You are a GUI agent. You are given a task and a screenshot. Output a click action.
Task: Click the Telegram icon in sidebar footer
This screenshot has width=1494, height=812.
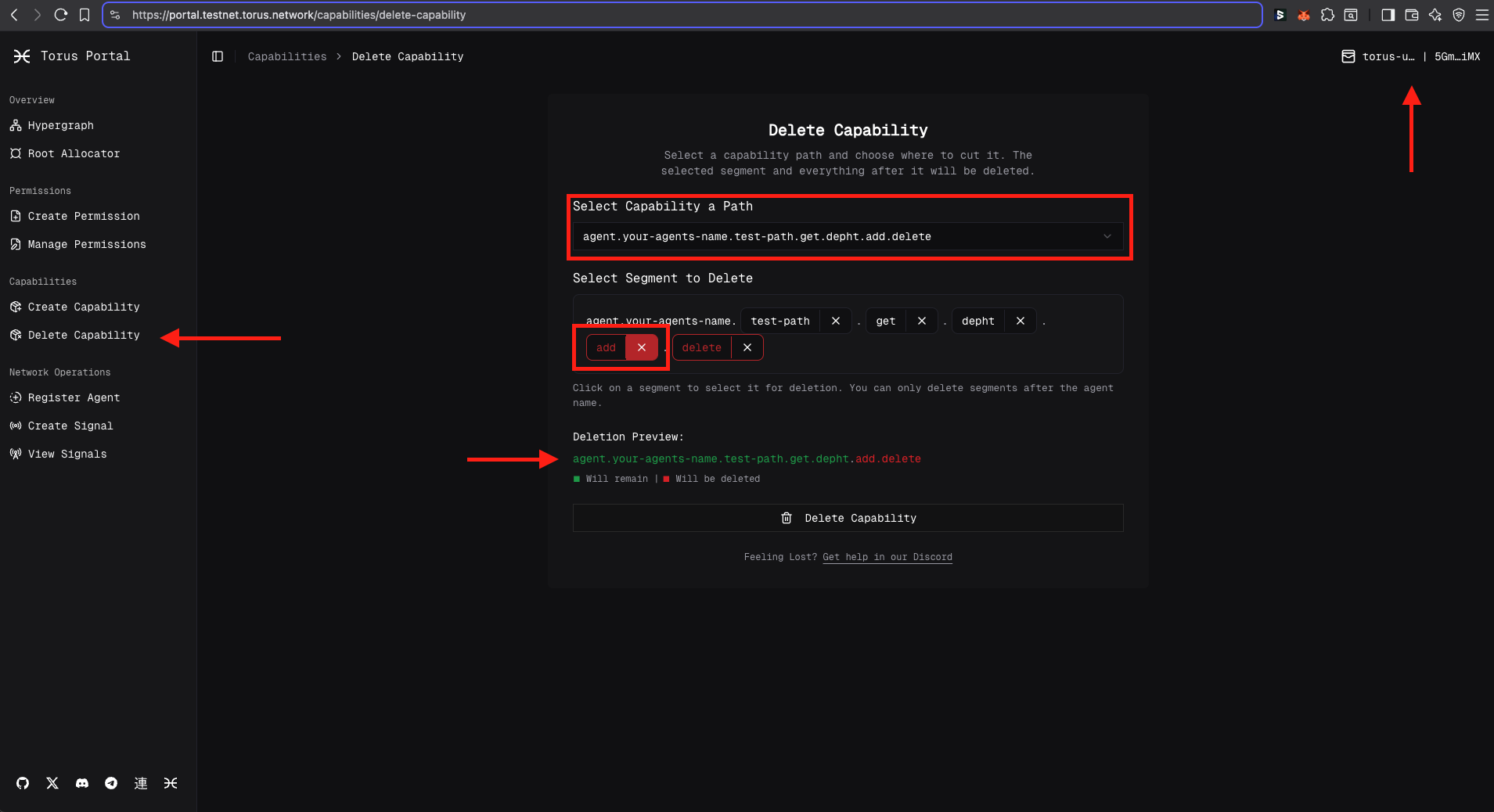click(x=111, y=783)
